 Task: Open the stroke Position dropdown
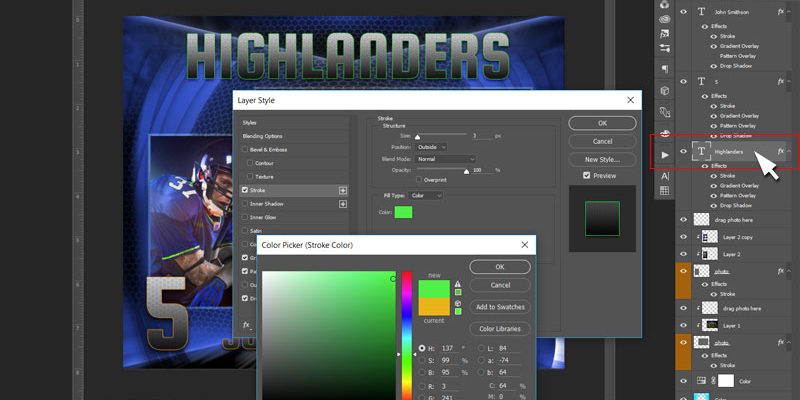[x=430, y=147]
